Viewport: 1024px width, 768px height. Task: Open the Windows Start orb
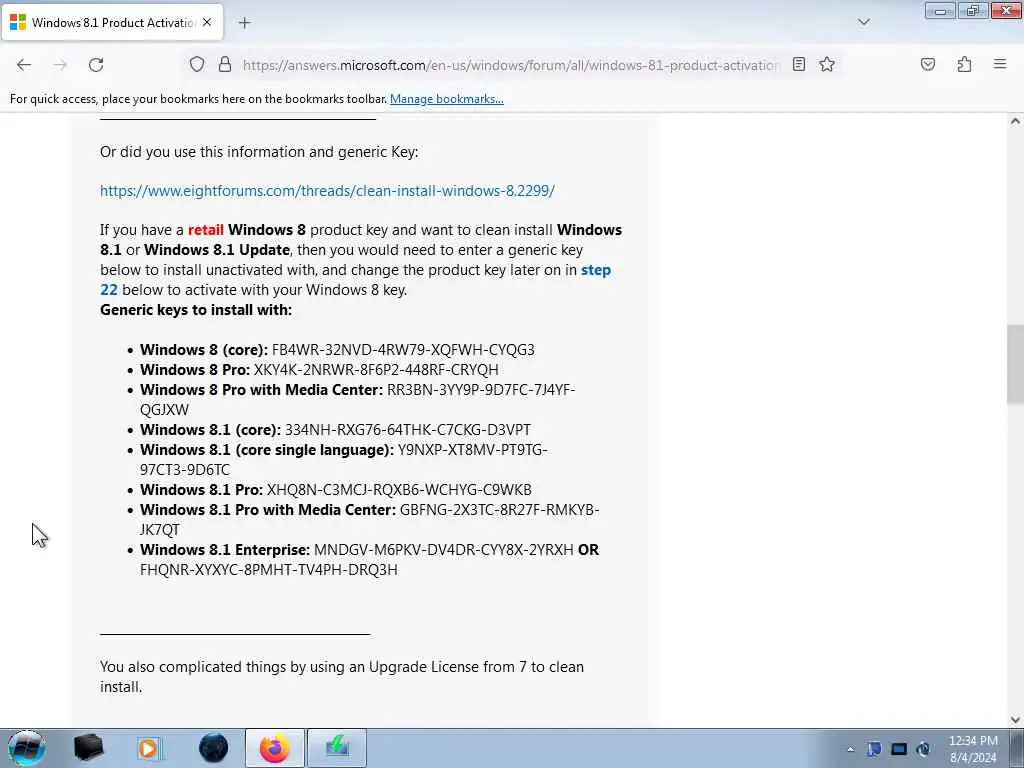pyautogui.click(x=27, y=748)
